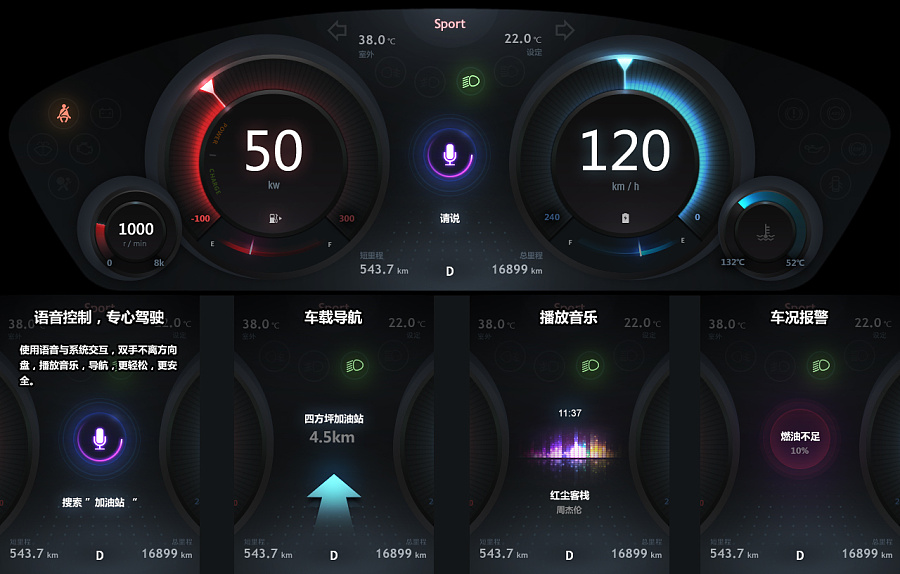
Task: Click the 搜索 "加油站" voice command text
Action: click(100, 502)
